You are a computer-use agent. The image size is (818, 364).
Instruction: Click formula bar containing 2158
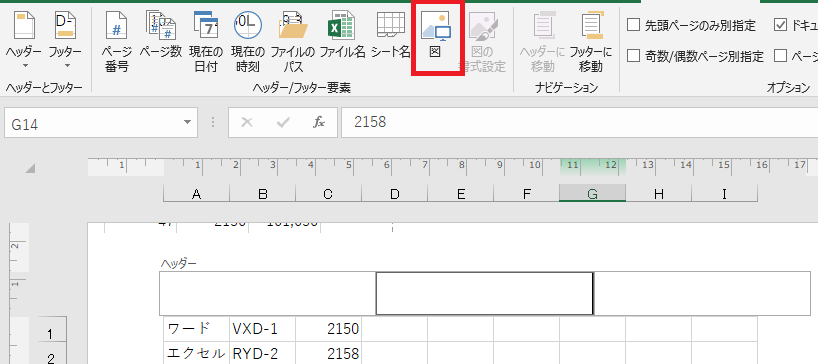579,123
